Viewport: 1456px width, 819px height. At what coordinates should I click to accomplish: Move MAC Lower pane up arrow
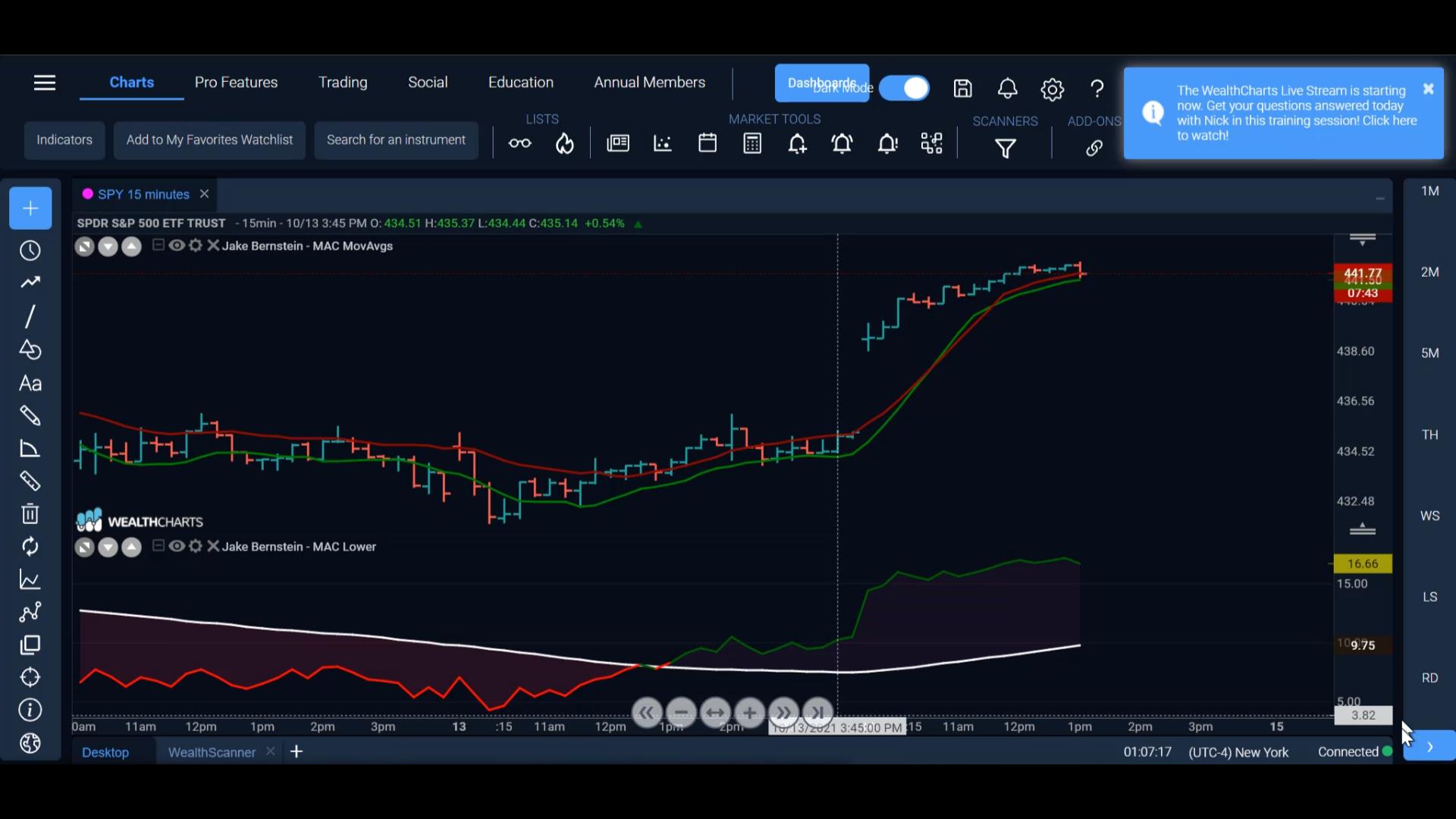click(x=132, y=548)
